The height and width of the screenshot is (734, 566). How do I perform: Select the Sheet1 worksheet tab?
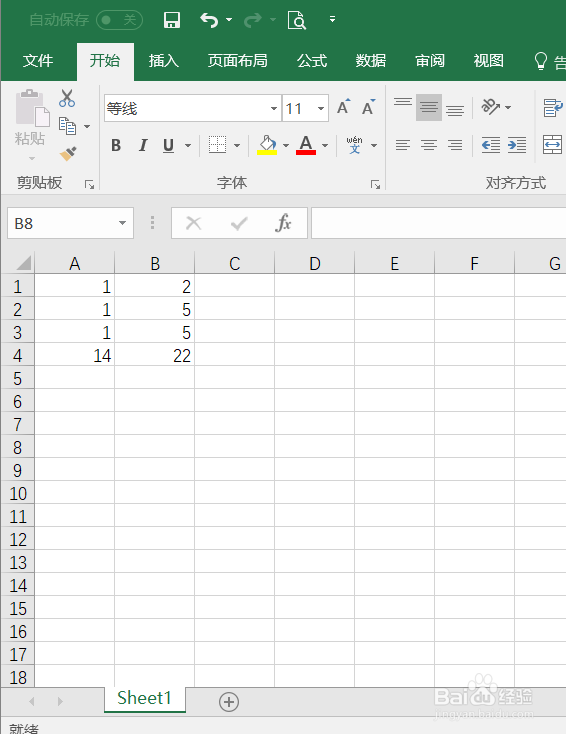pyautogui.click(x=145, y=698)
